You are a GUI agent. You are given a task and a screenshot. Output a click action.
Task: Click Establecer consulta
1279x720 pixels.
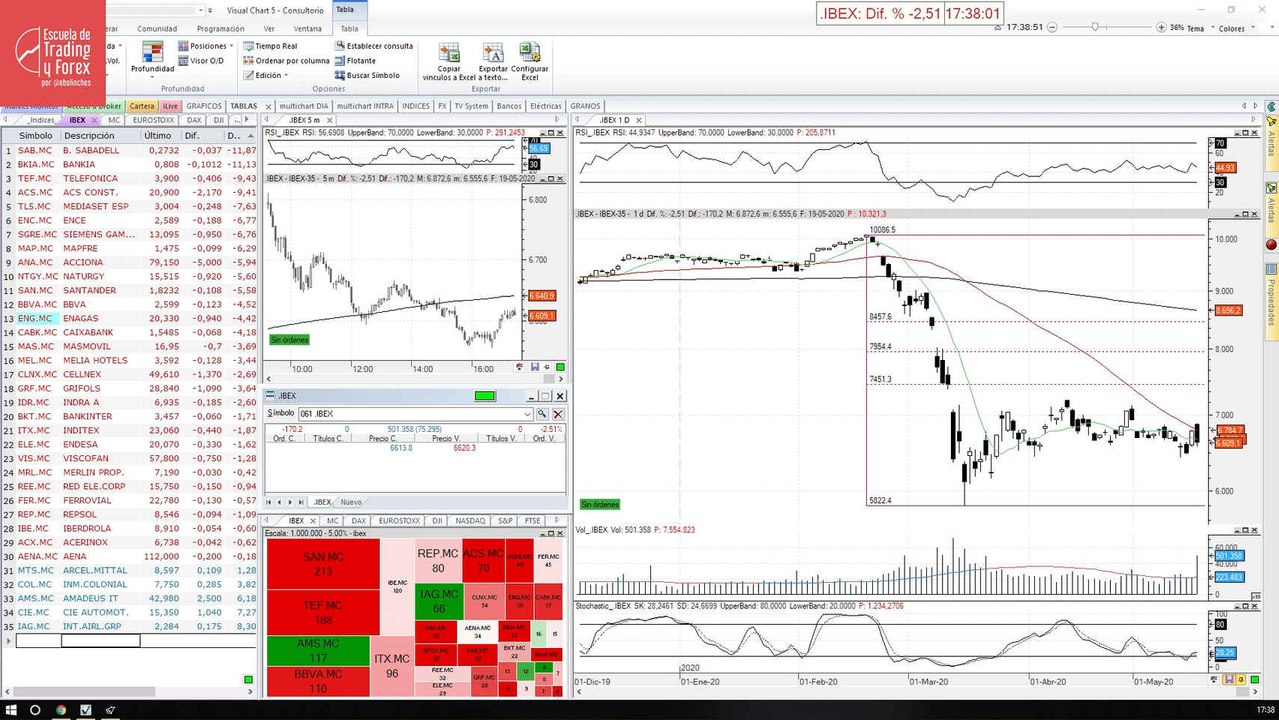point(373,46)
